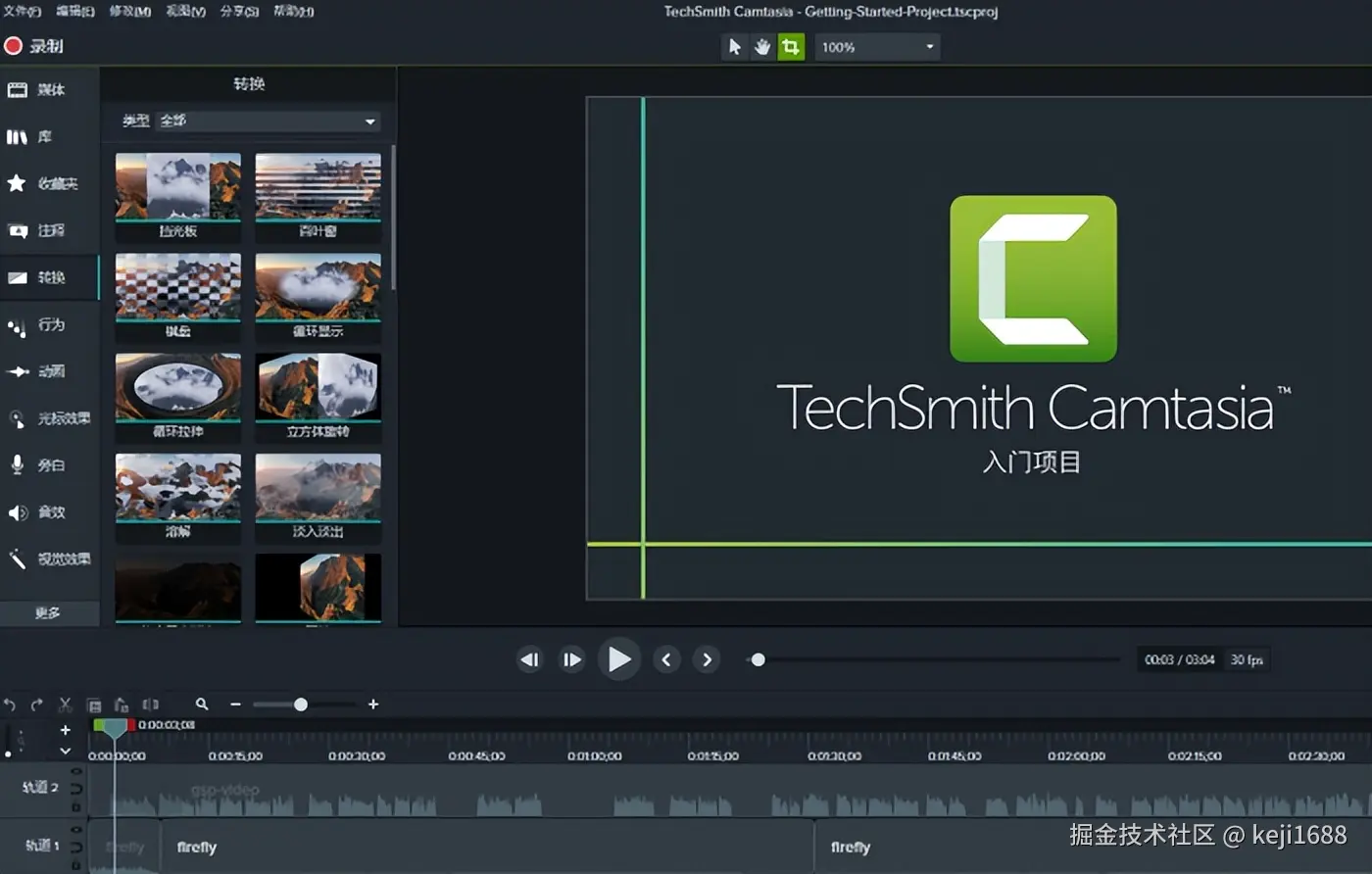Screen dimensions: 1372x874
Task: Click the chevron below add-track button
Action: click(65, 752)
